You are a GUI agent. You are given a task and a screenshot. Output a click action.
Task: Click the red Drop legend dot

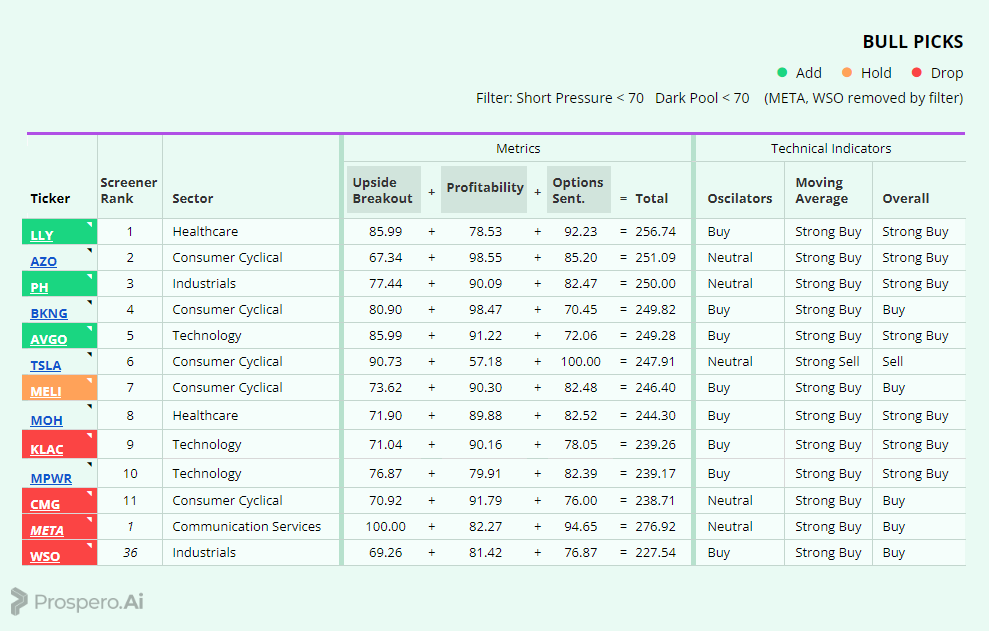click(x=917, y=73)
